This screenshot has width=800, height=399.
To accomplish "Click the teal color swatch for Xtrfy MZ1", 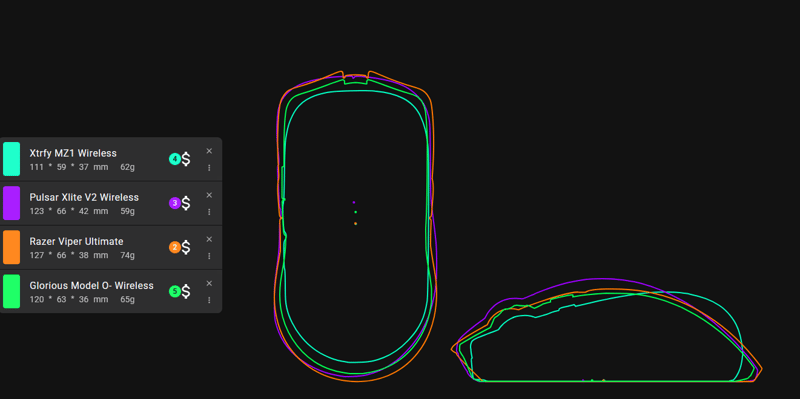I will (x=11, y=159).
